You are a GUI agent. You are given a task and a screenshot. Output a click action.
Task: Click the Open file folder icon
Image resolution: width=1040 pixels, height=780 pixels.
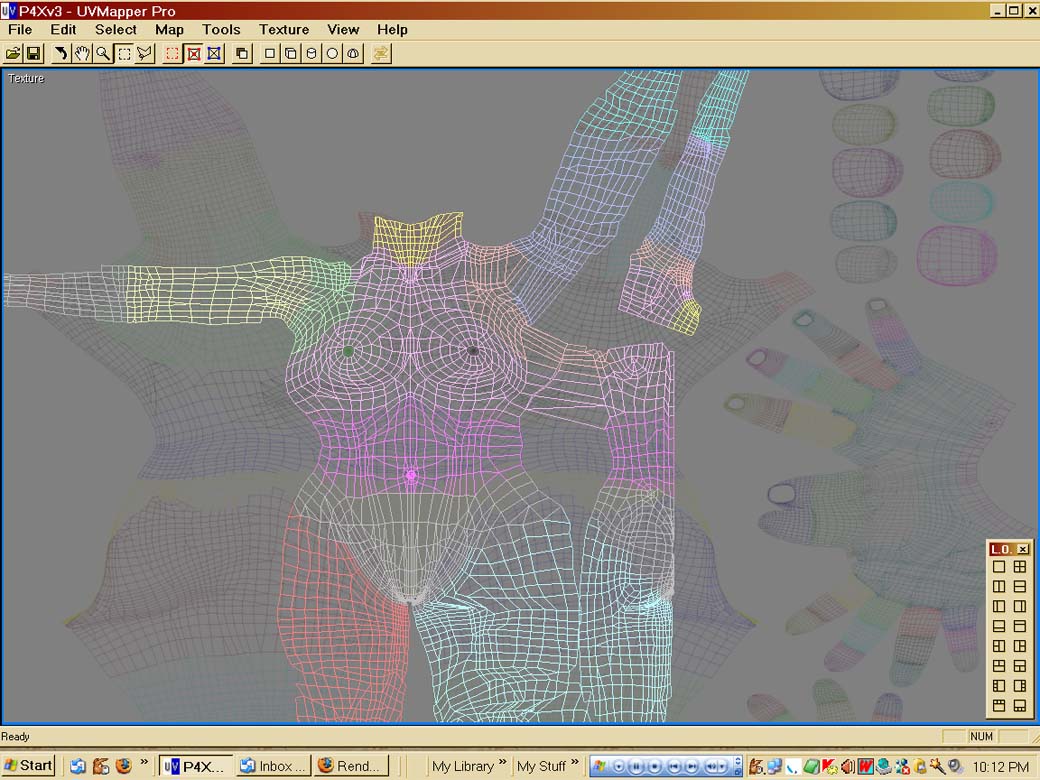click(x=13, y=53)
